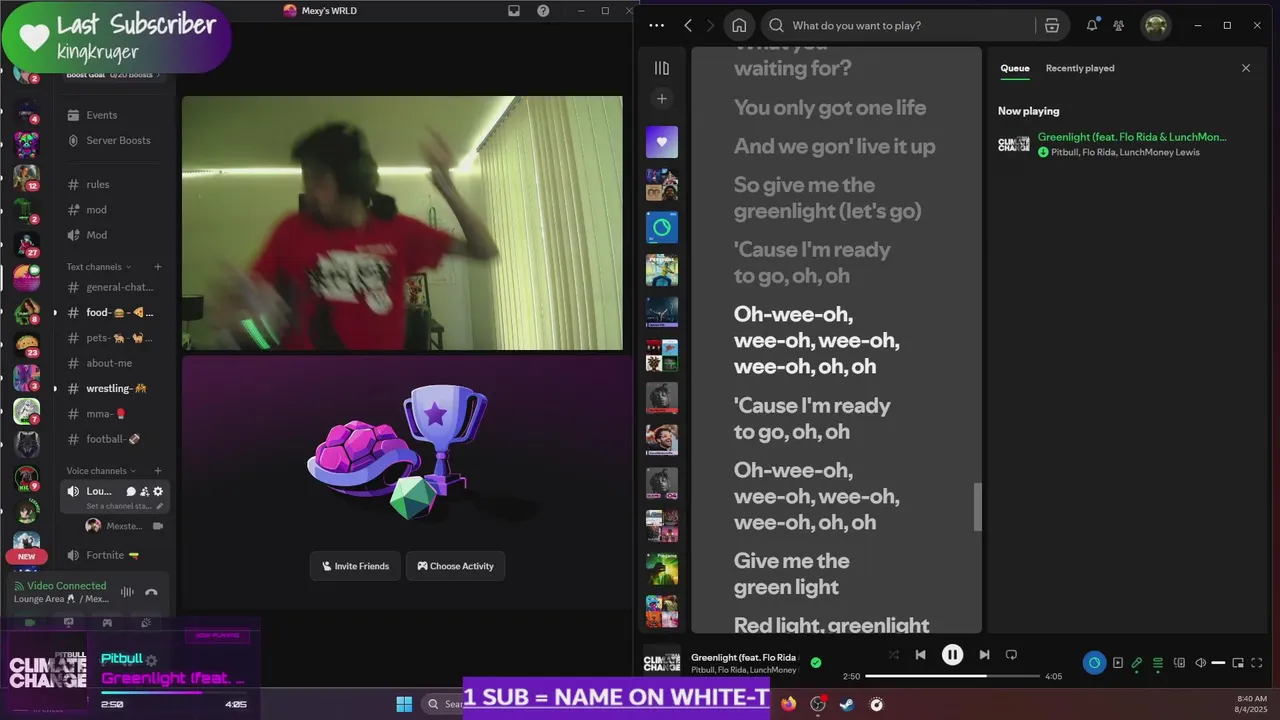Add a channel to Text channels
The width and height of the screenshot is (1280, 720).
[x=157, y=267]
